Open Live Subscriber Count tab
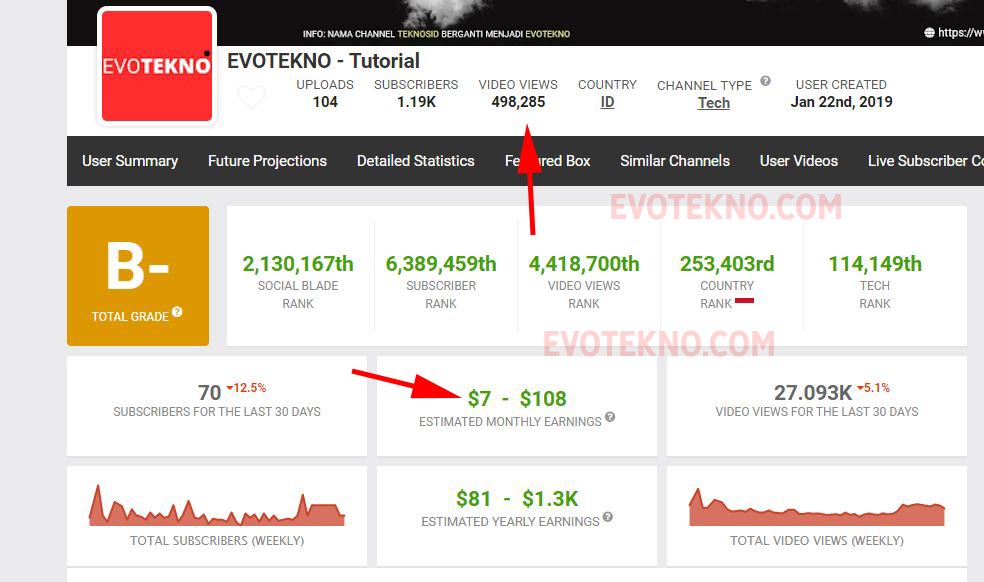Viewport: 984px width, 582px height. pos(926,161)
